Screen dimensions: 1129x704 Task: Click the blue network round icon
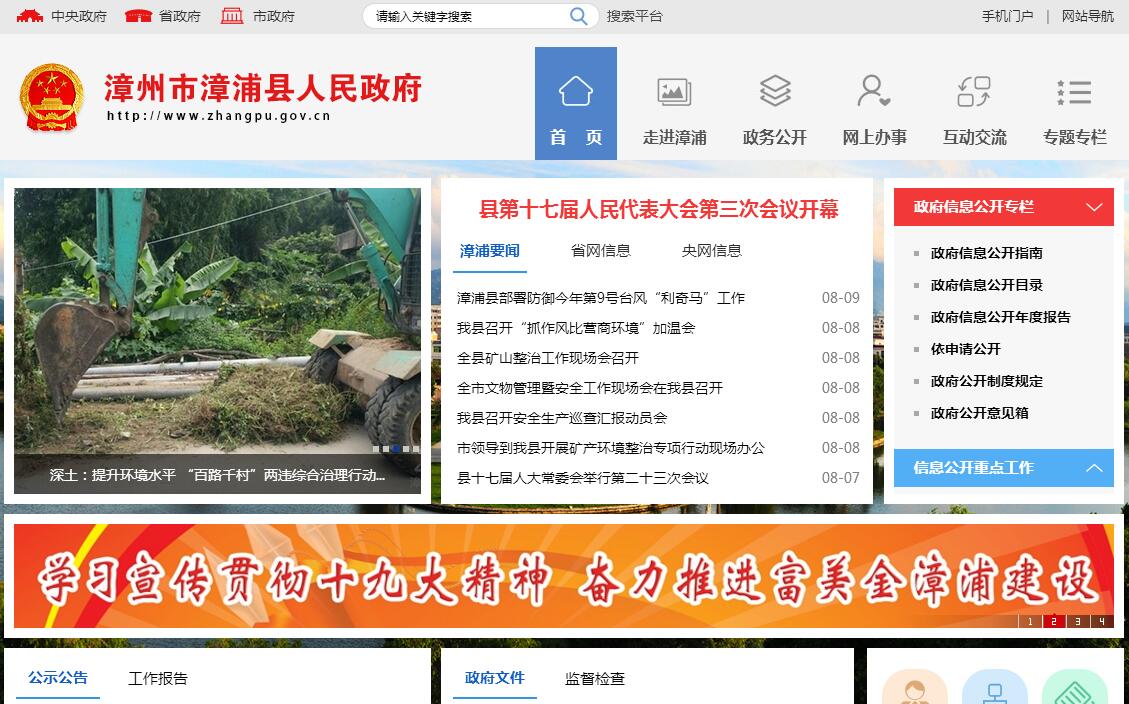(995, 687)
